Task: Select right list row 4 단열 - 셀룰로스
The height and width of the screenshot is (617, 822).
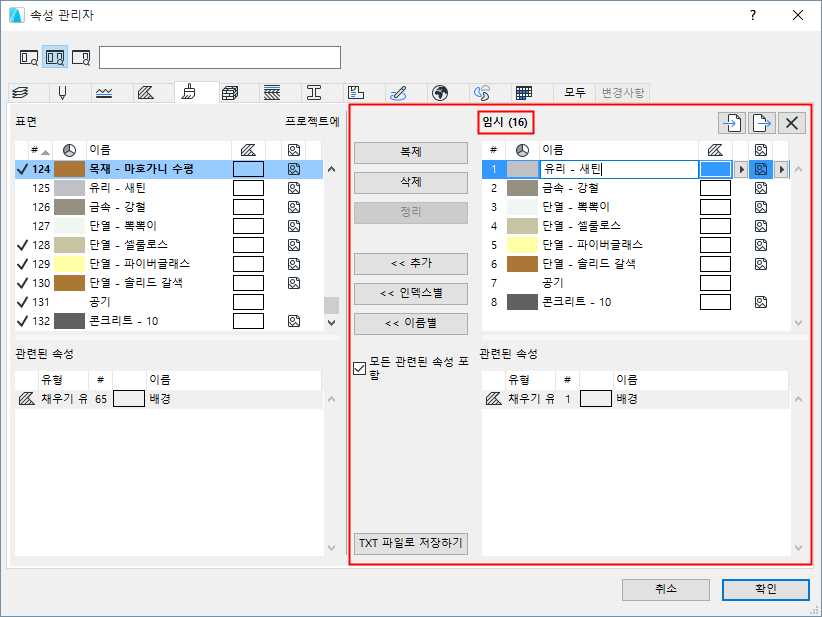Action: (635, 226)
